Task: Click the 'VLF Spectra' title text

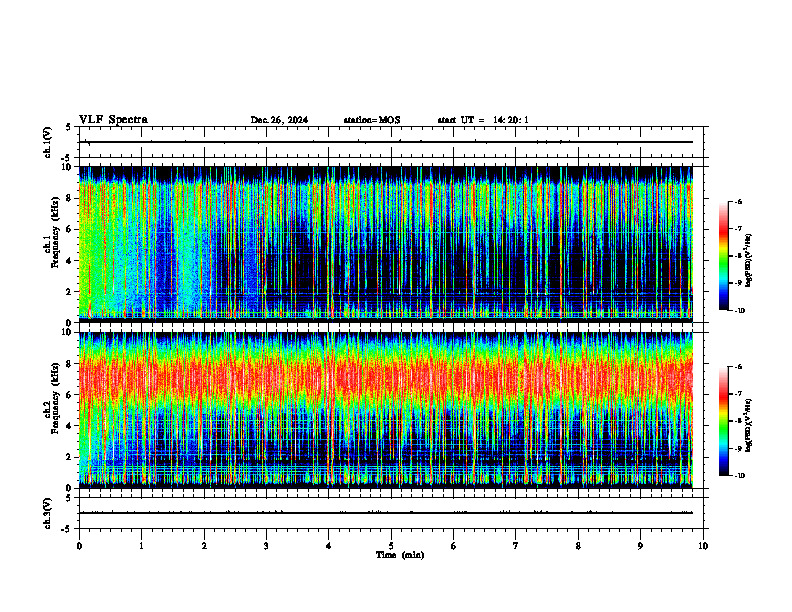Action: (113, 120)
